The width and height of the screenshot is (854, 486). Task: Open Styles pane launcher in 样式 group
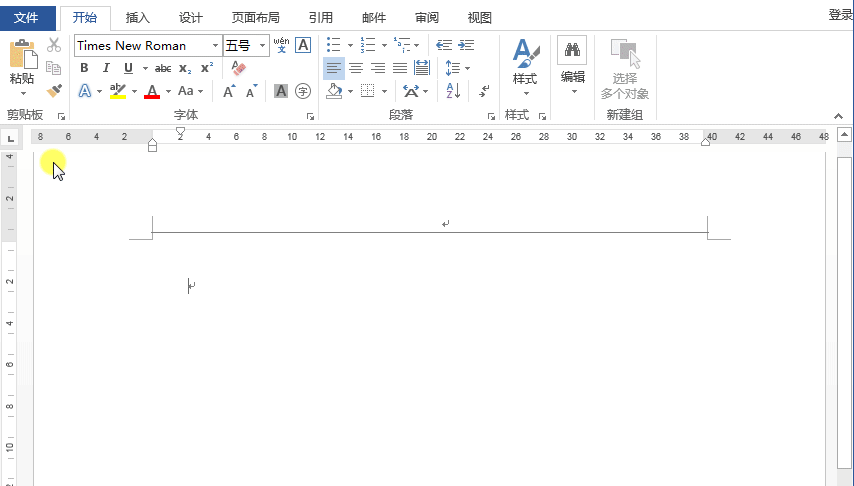point(542,116)
